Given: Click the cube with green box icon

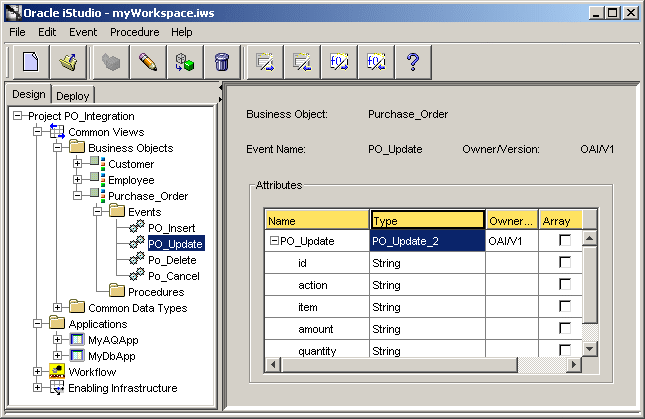Looking at the screenshot, I should point(185,62).
